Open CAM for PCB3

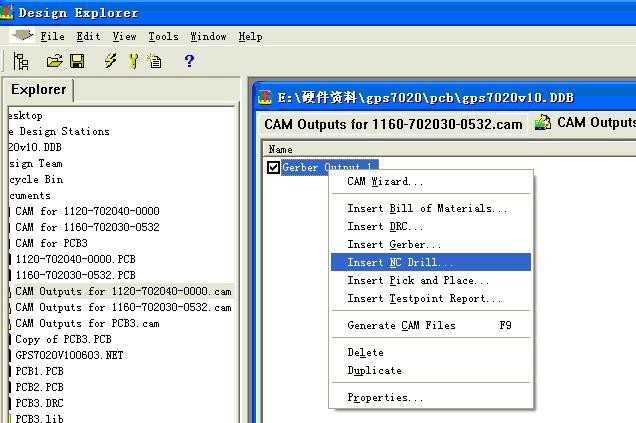52,243
